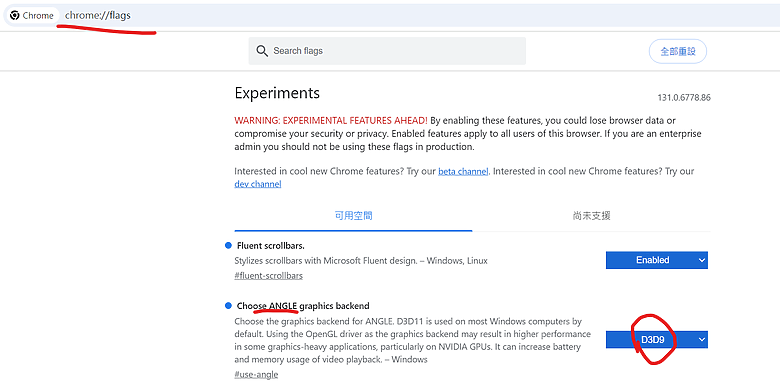Click the #use-angle anchor link
The width and height of the screenshot is (780, 386).
click(256, 375)
